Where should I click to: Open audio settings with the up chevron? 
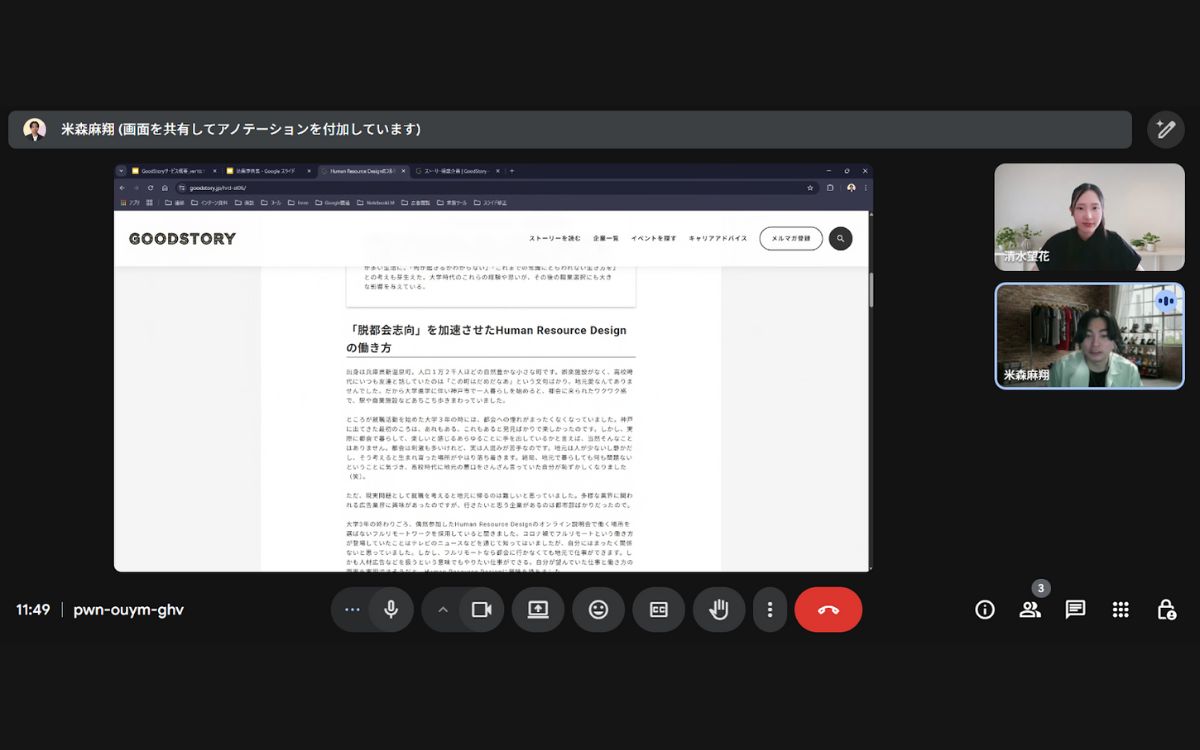point(442,610)
